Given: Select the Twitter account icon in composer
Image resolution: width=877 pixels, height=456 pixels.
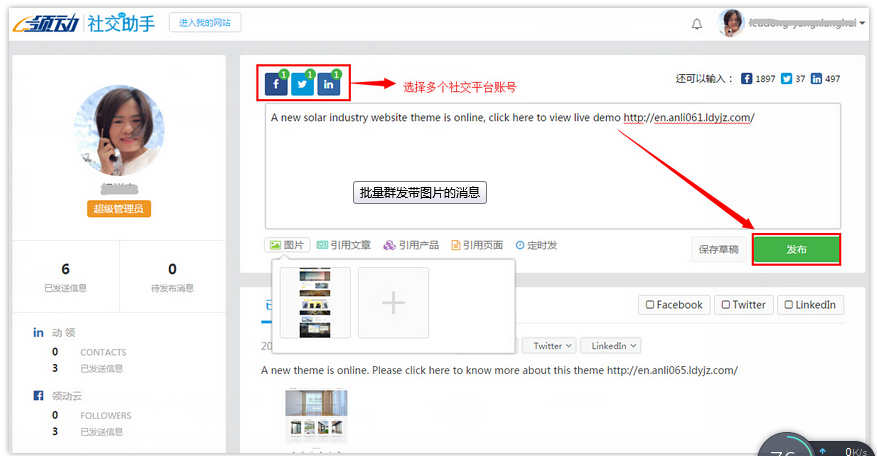Looking at the screenshot, I should pyautogui.click(x=302, y=84).
